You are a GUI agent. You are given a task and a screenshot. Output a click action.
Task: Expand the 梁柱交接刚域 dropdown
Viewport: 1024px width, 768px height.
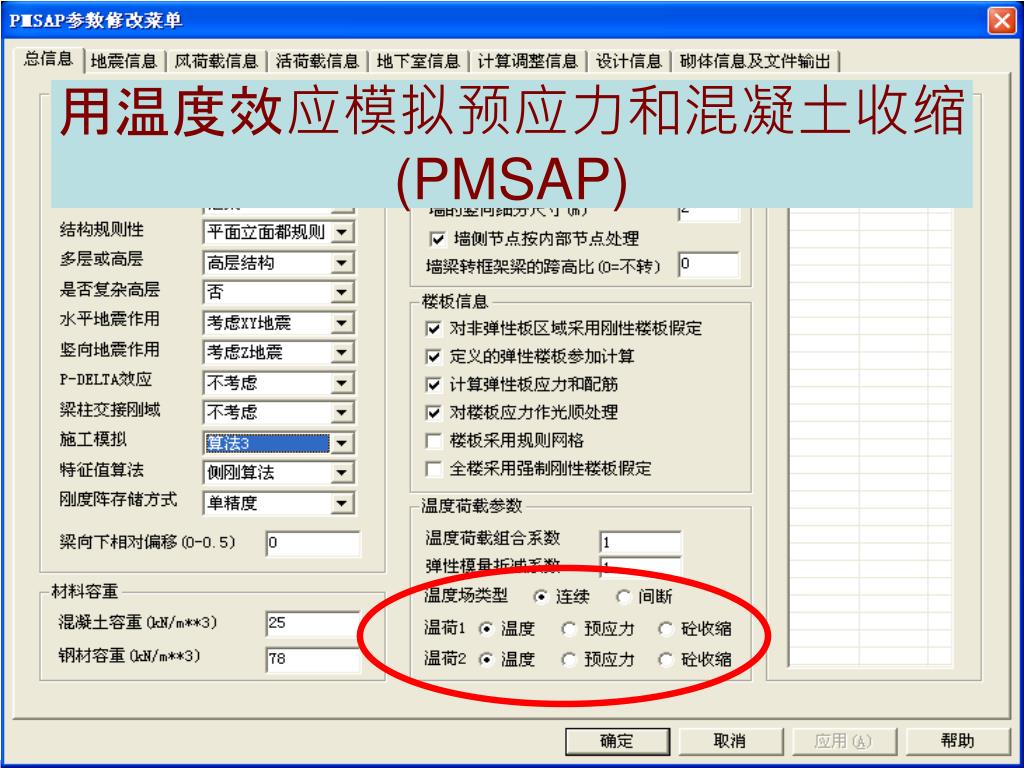click(x=342, y=412)
